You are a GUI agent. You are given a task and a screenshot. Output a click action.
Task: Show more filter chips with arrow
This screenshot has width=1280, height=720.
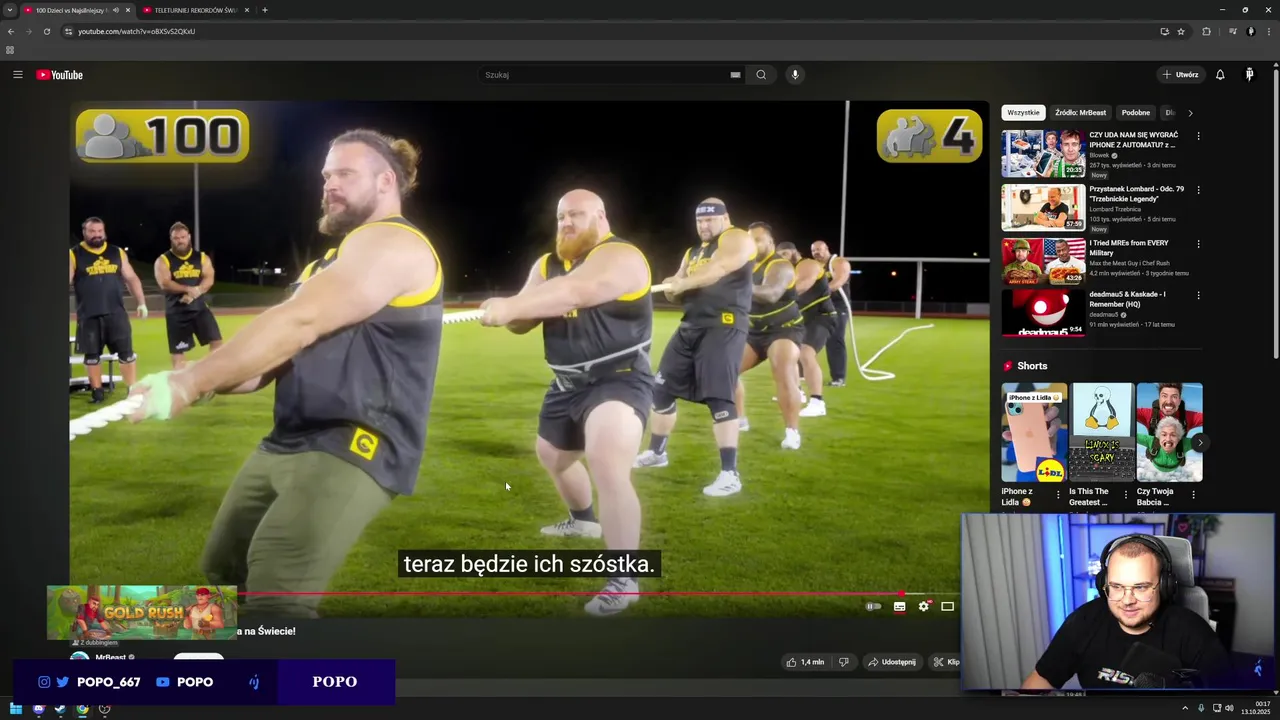[x=1190, y=113]
